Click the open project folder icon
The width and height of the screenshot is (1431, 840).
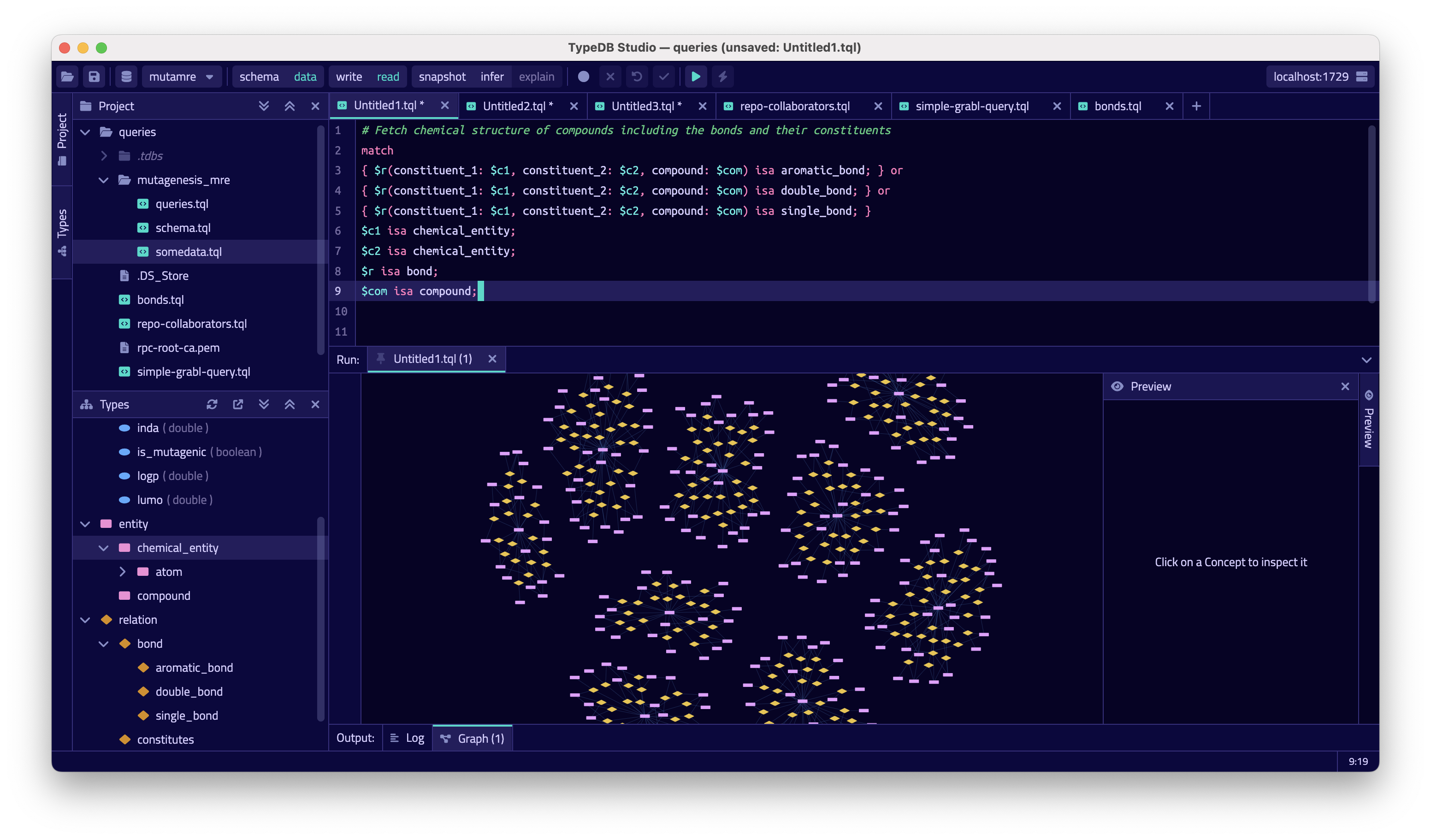click(x=67, y=77)
